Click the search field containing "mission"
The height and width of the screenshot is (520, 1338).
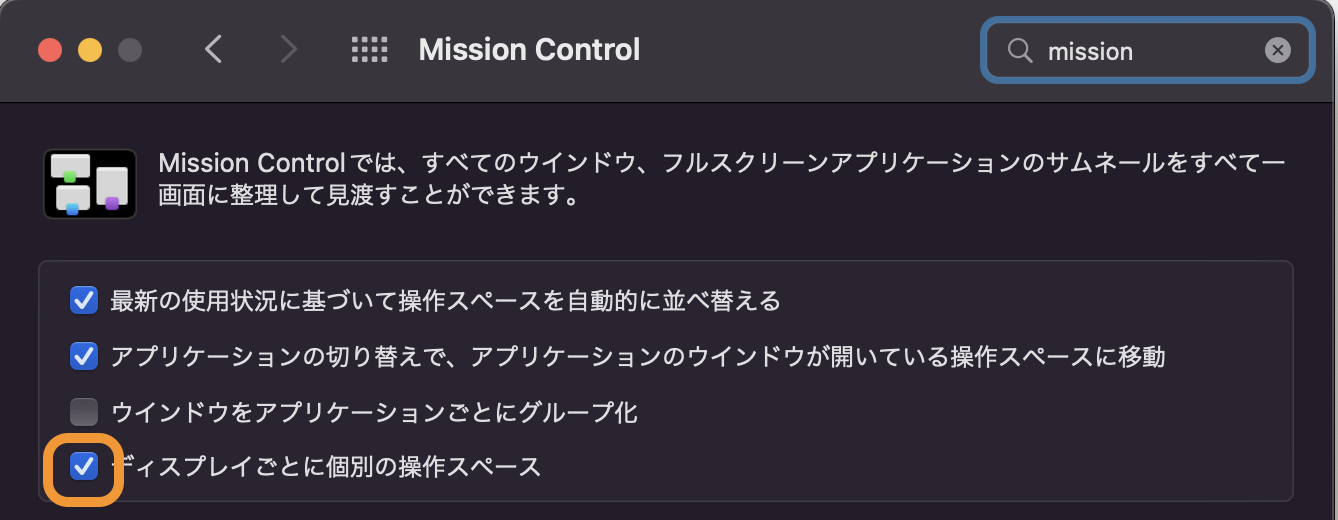click(x=1150, y=50)
